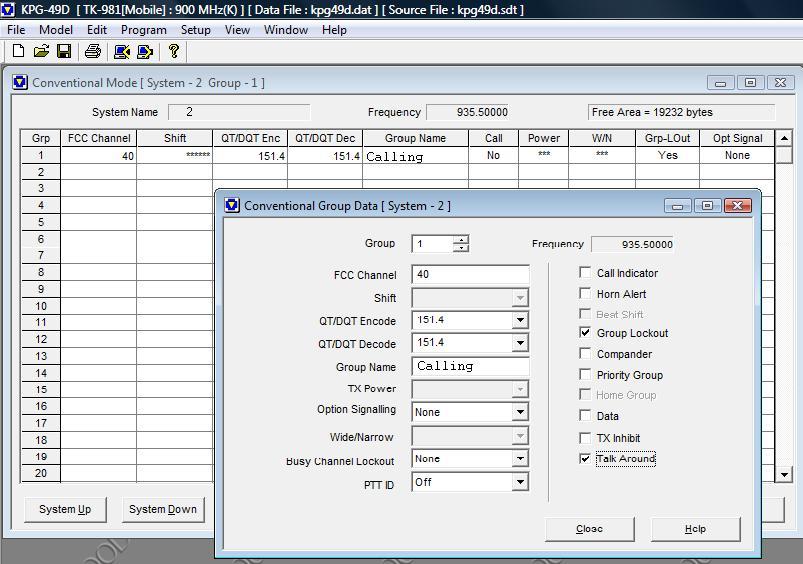Select row number 12 in the Grp column
Viewport: 803px width, 564px height.
[41, 339]
